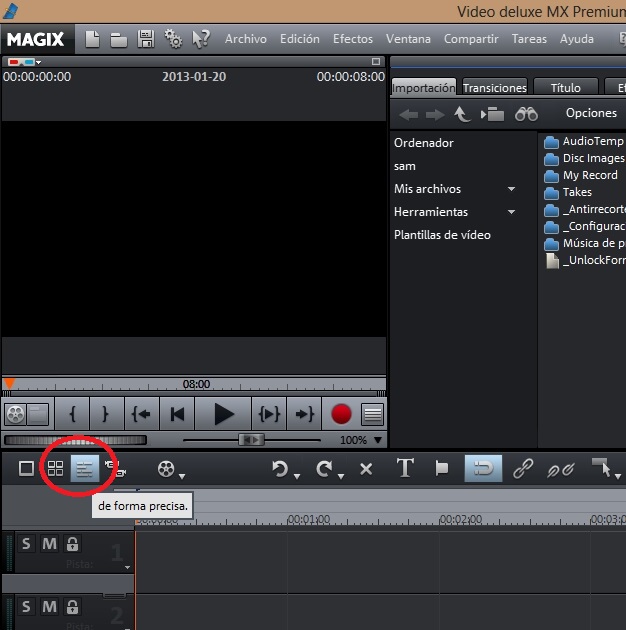Save the project with the floppy disk icon
626x630 pixels.
145,39
